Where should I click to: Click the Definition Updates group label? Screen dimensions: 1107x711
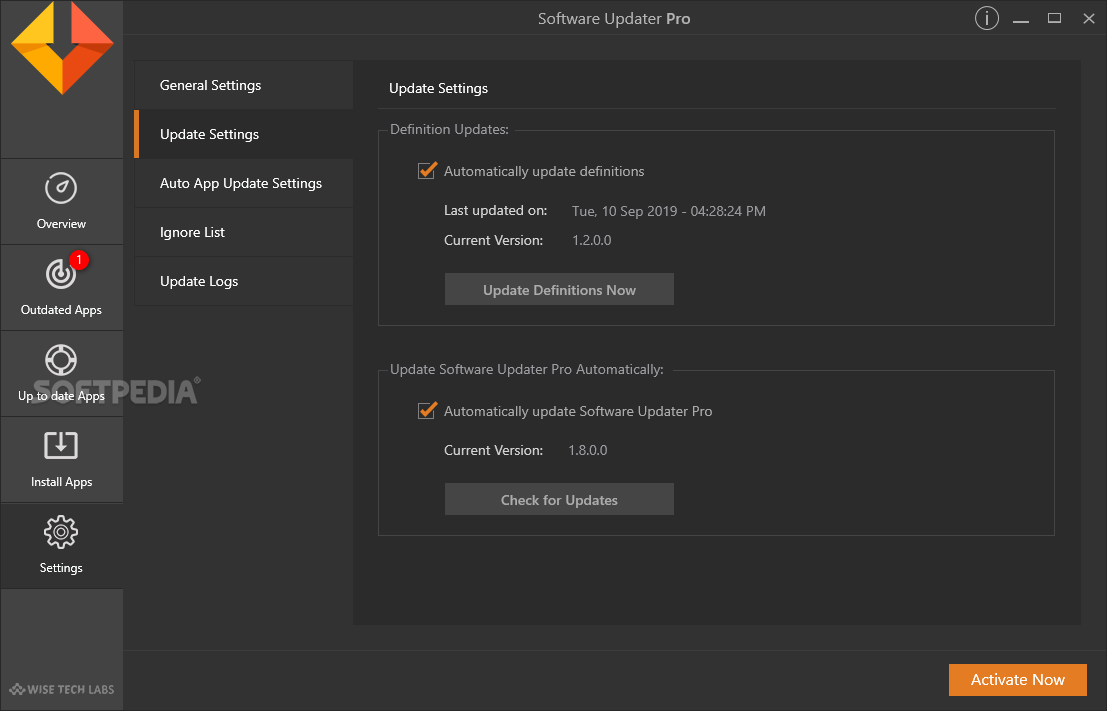click(449, 129)
